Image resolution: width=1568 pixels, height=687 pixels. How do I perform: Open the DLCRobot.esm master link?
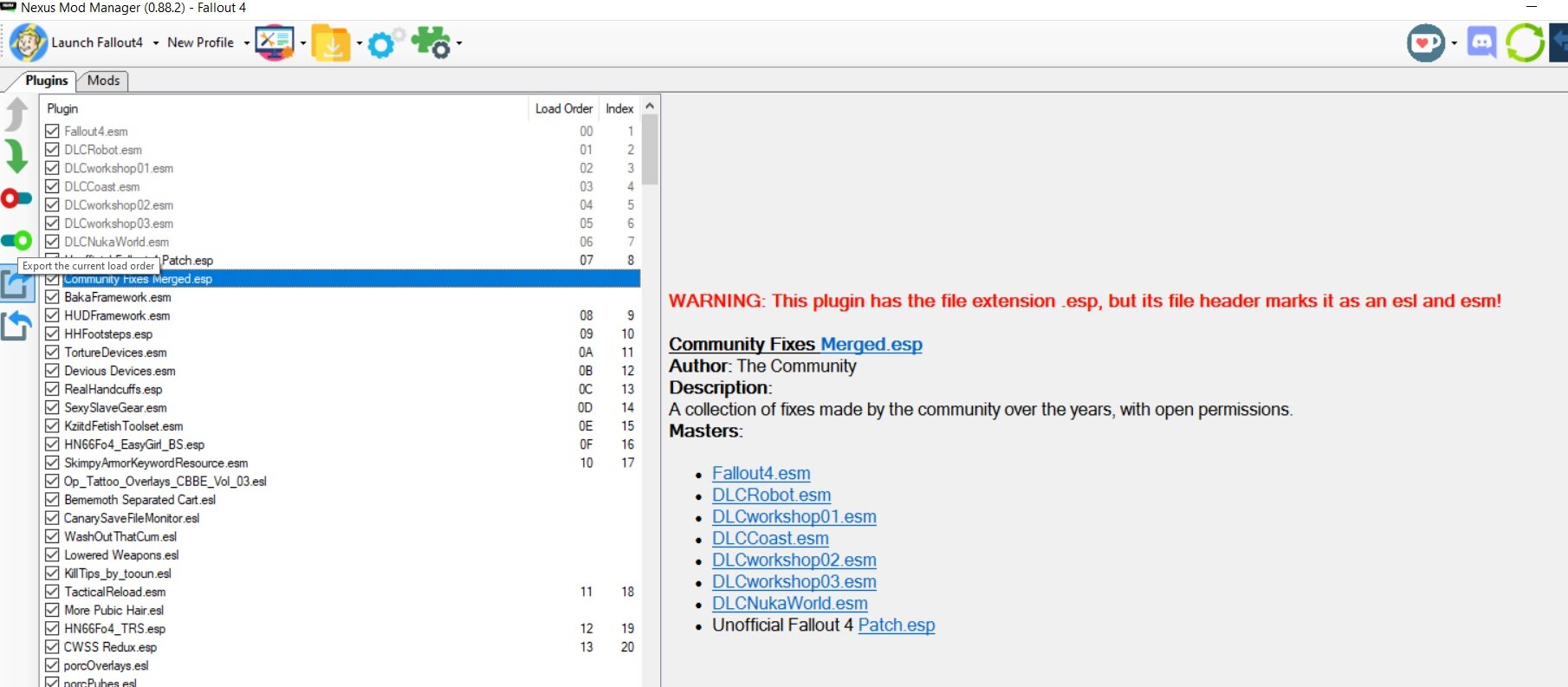pos(771,495)
